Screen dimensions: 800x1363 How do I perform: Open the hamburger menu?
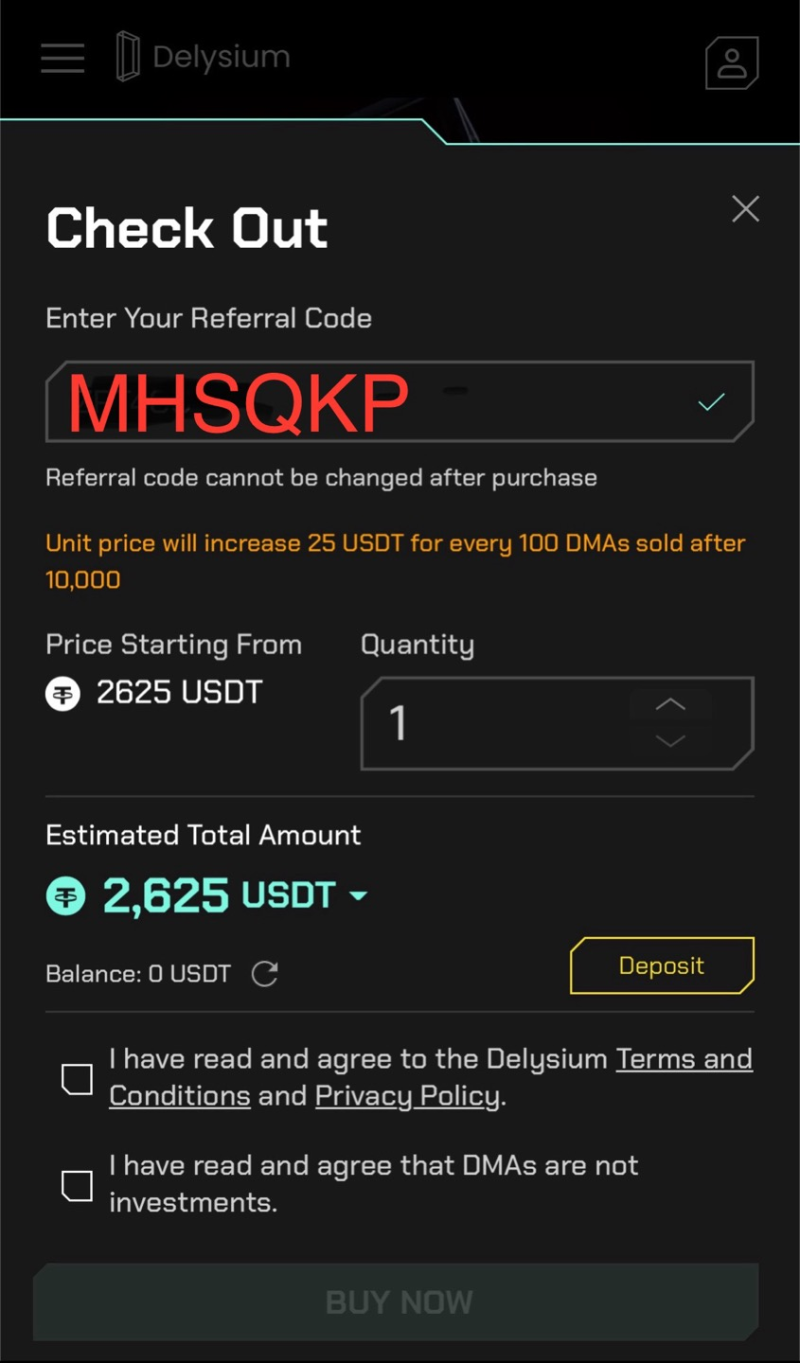pos(63,58)
